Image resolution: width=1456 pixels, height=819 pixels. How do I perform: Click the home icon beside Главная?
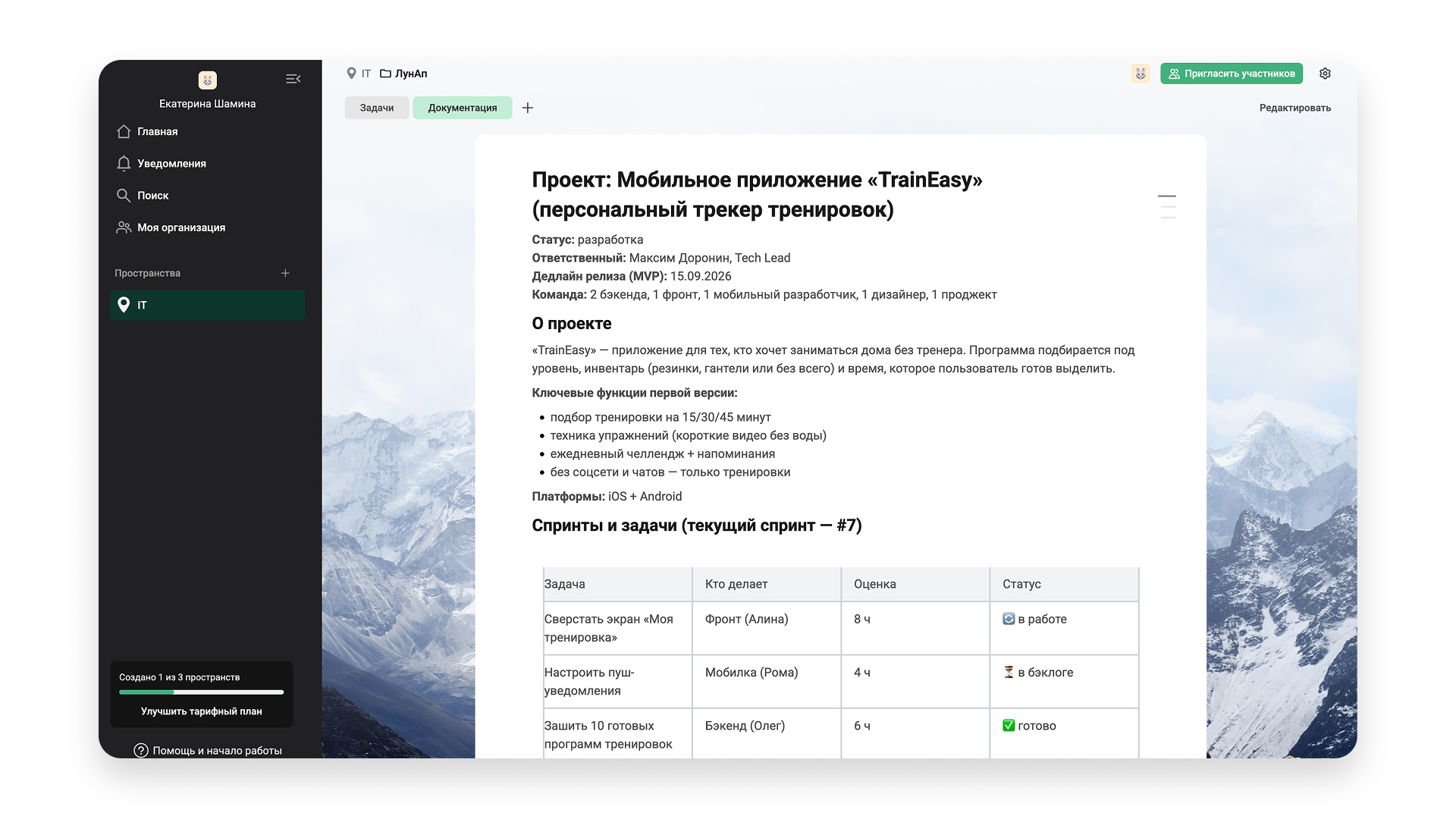124,131
